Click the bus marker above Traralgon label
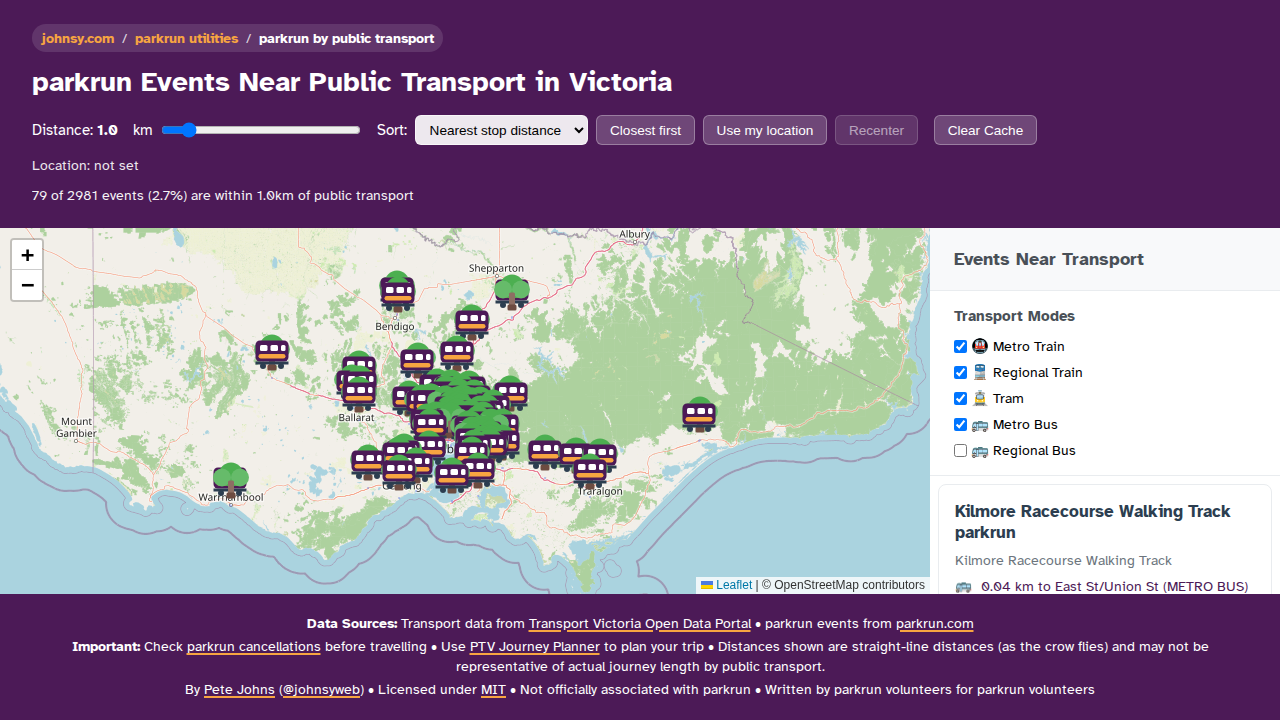Viewport: 1280px width, 720px height. pos(590,469)
